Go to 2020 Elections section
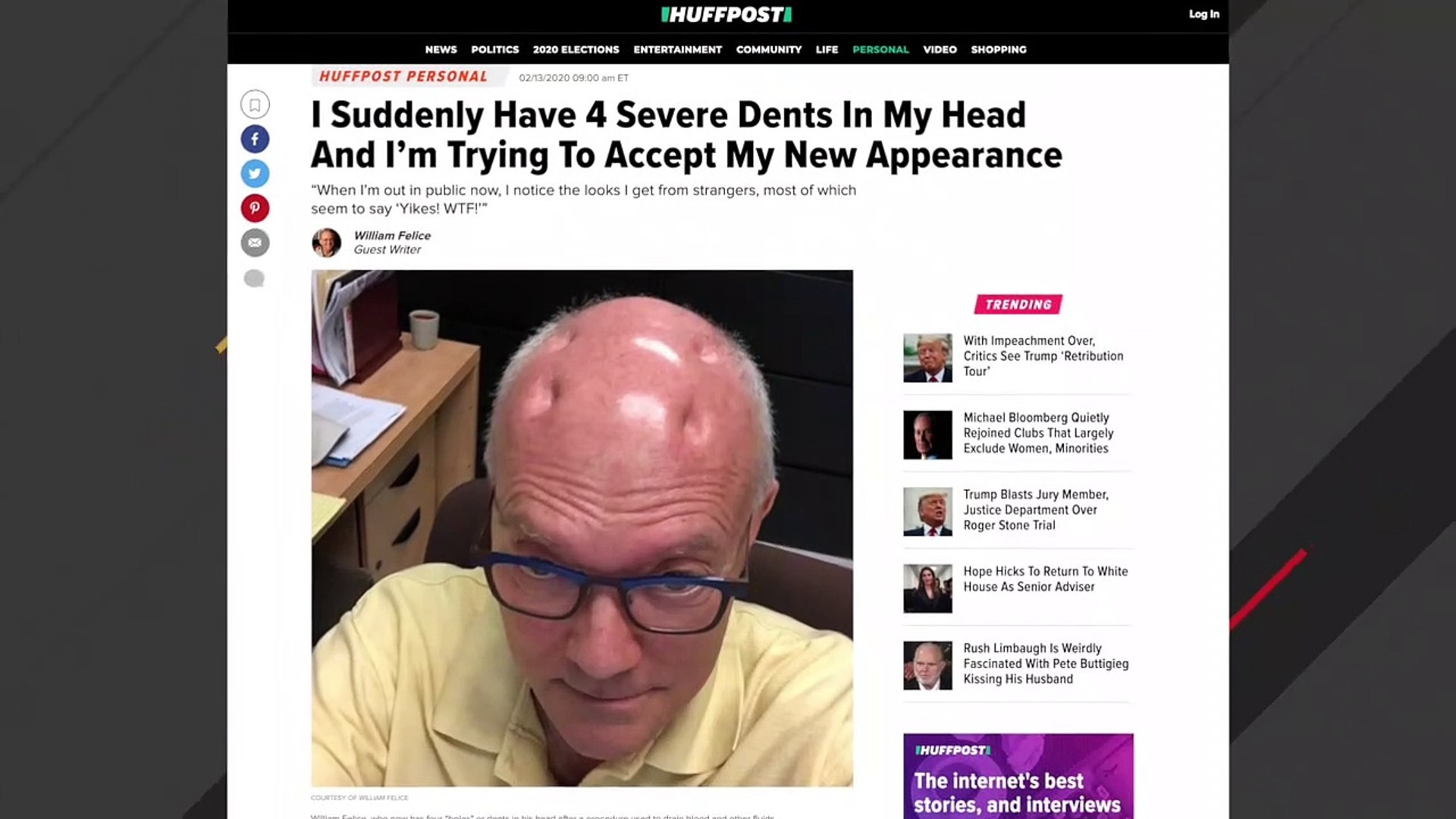The width and height of the screenshot is (1456, 819). 576,49
